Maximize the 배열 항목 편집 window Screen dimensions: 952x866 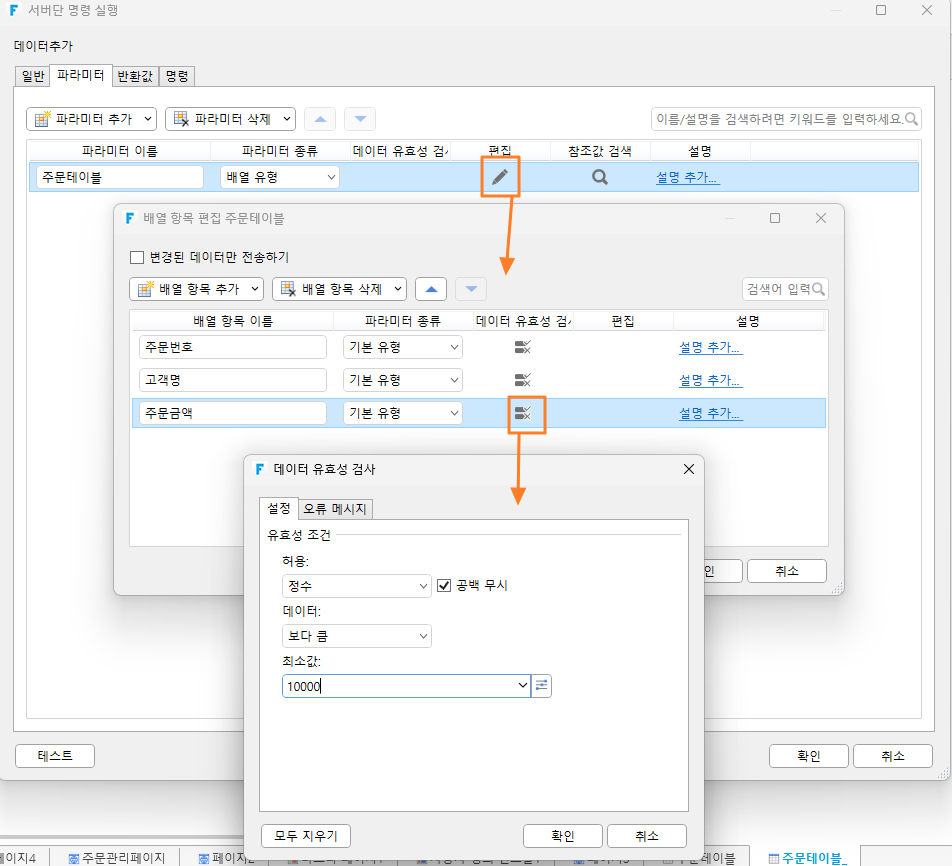point(775,218)
